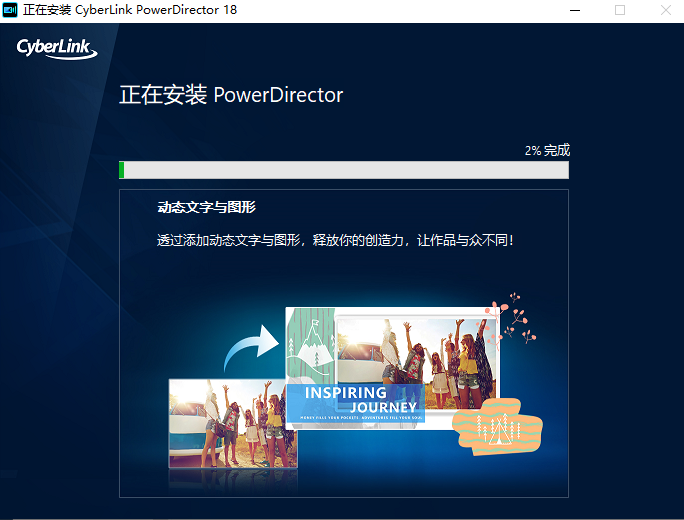
Task: Minimize the installer window
Action: [x=575, y=10]
